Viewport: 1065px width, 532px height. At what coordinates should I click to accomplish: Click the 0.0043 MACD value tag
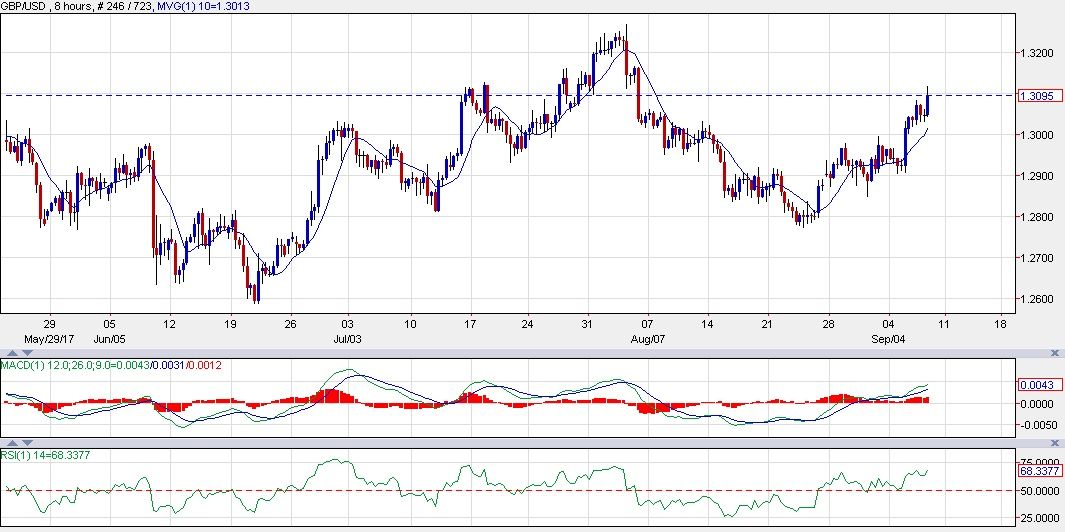click(1033, 385)
